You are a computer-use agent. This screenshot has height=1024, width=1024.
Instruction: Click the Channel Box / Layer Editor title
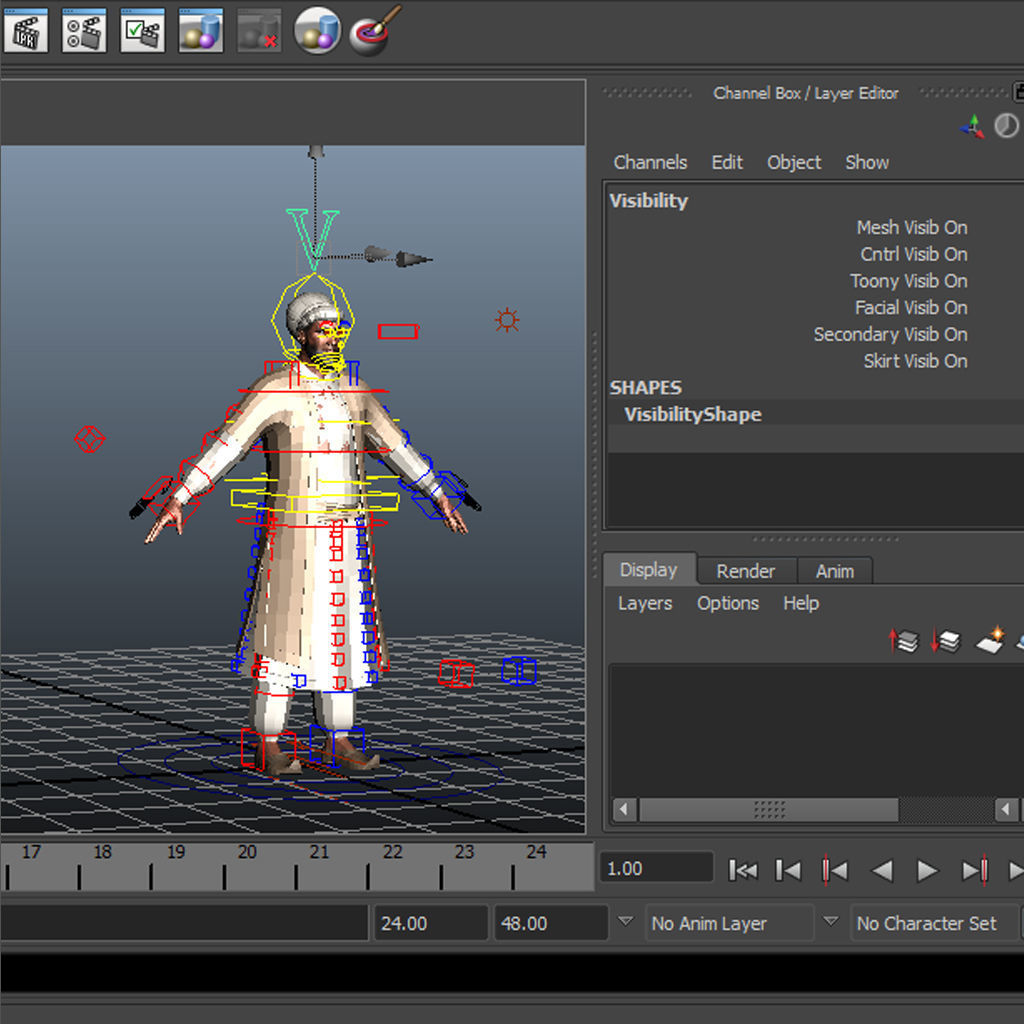[x=805, y=93]
